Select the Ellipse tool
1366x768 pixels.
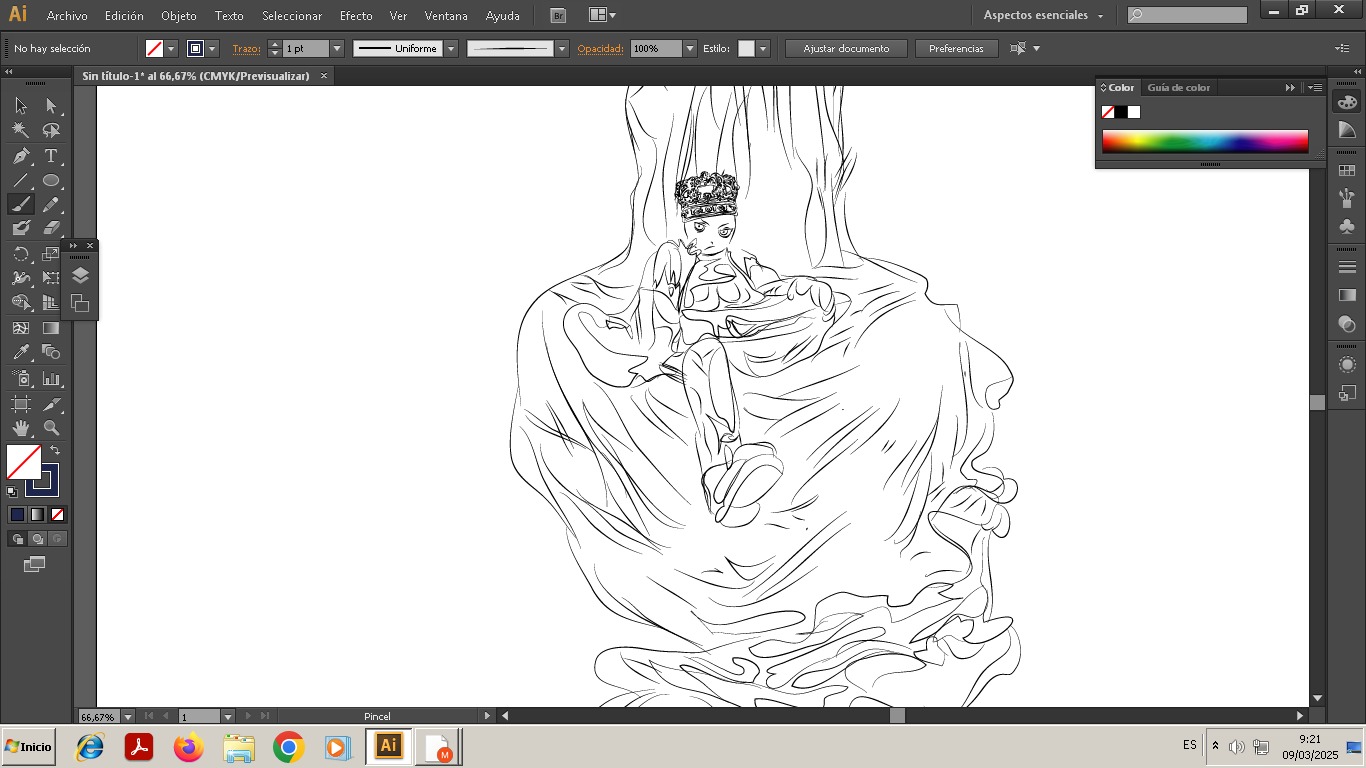(51, 180)
